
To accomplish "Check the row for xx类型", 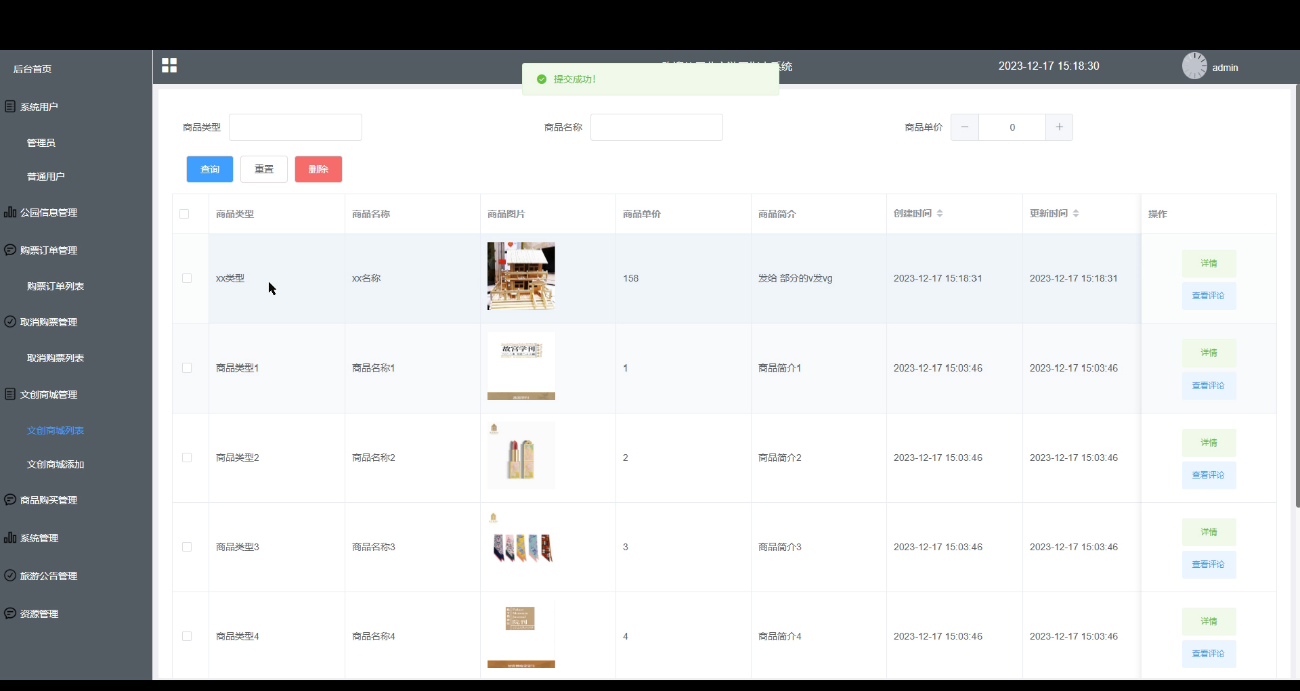I will (187, 278).
